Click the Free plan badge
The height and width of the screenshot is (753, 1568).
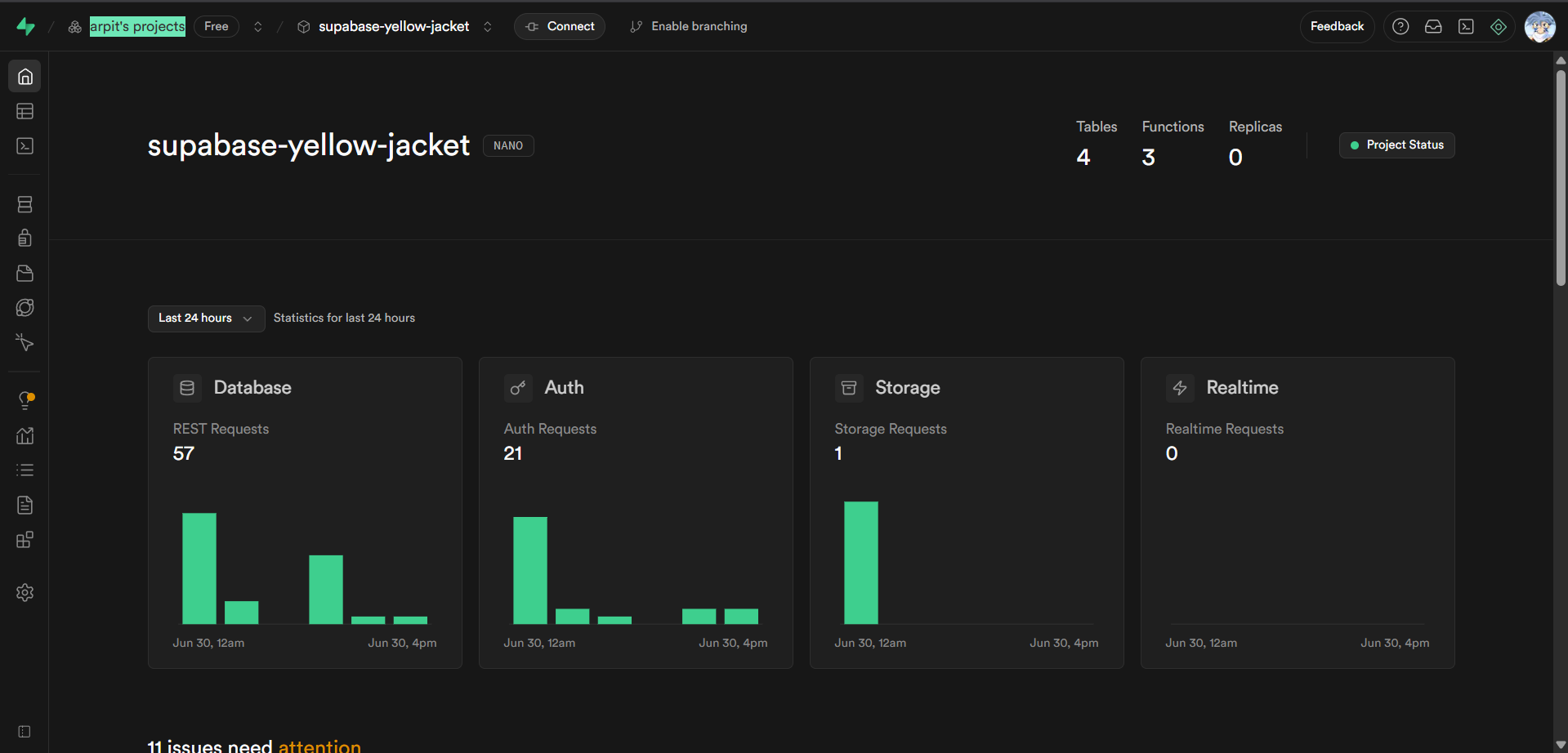pyautogui.click(x=217, y=27)
